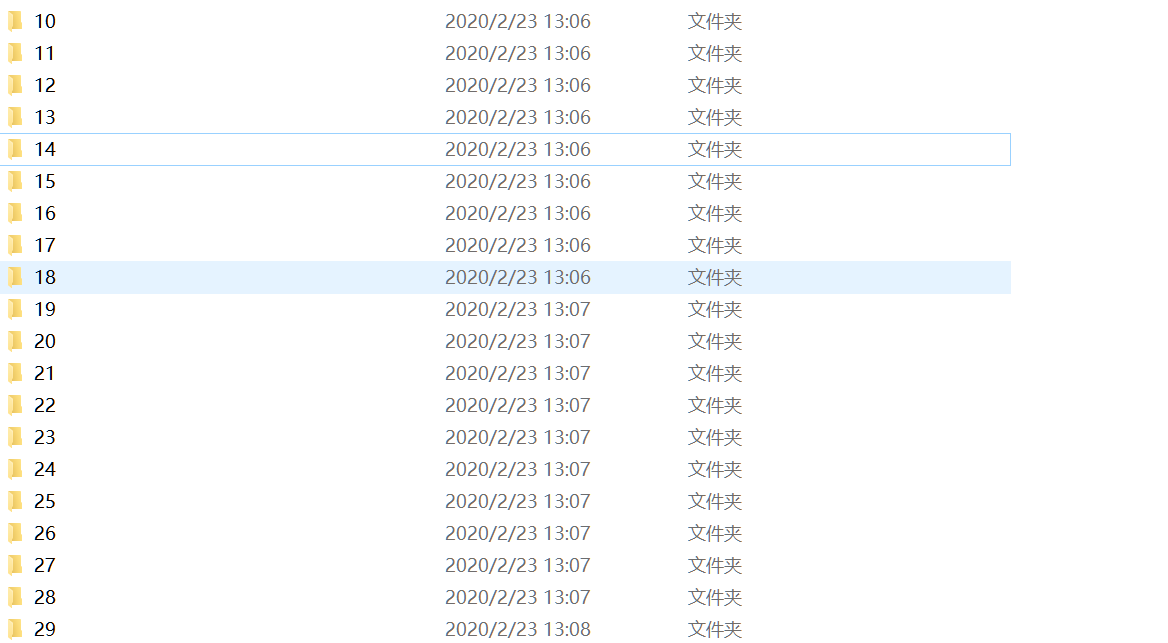Click the type label of folder 16
1168x643 pixels.
pyautogui.click(x=714, y=213)
